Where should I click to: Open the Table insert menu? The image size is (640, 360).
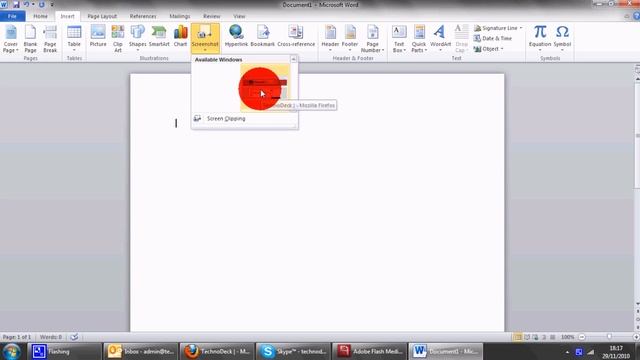click(74, 39)
